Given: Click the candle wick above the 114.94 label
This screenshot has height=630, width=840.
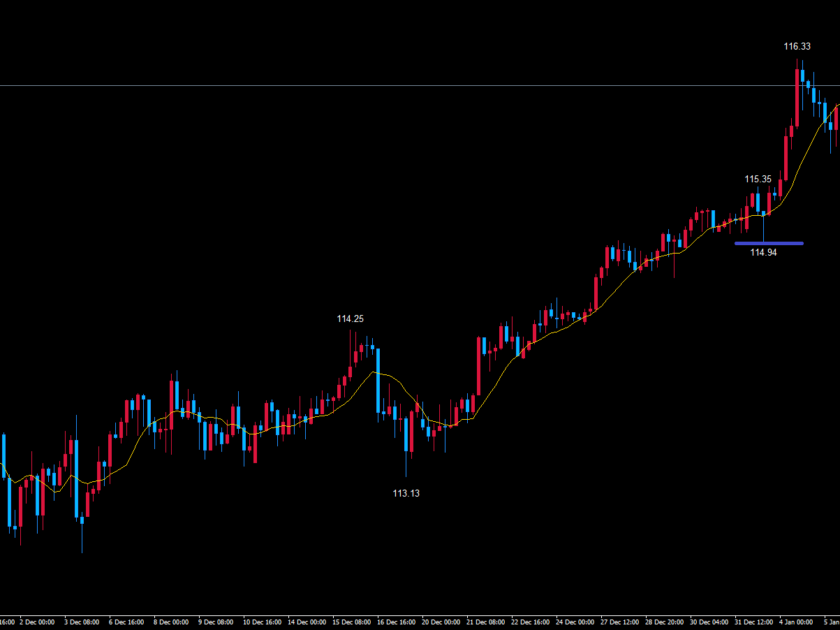Looking at the screenshot, I should point(764,228).
